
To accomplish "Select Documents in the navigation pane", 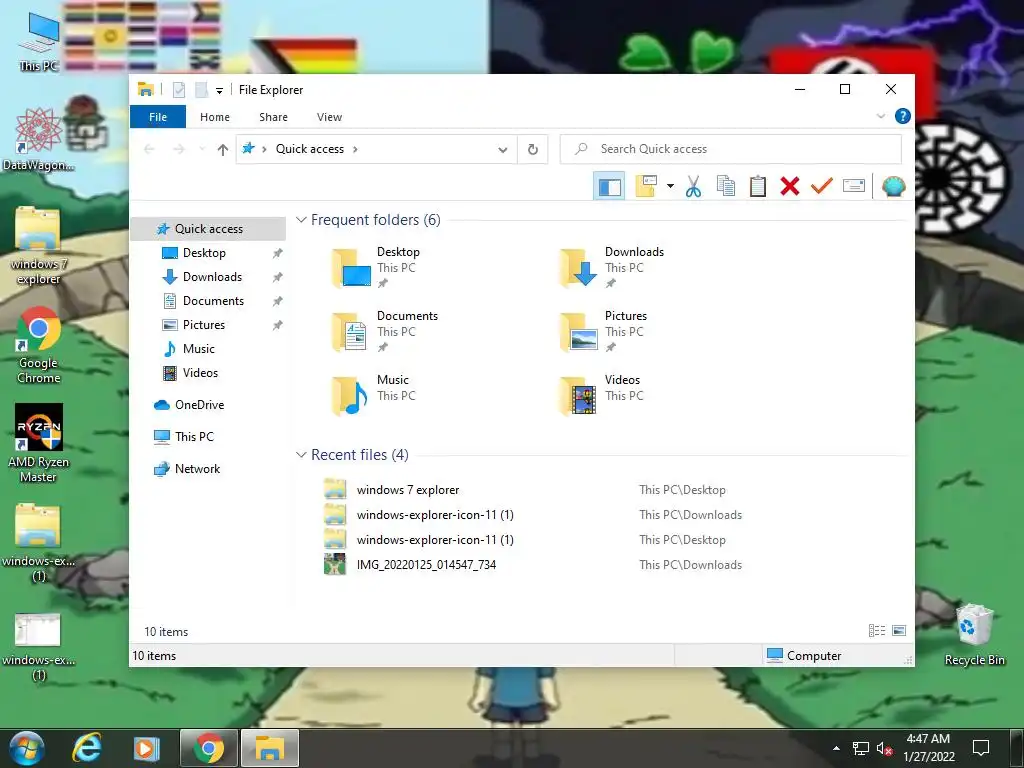I will [x=213, y=301].
